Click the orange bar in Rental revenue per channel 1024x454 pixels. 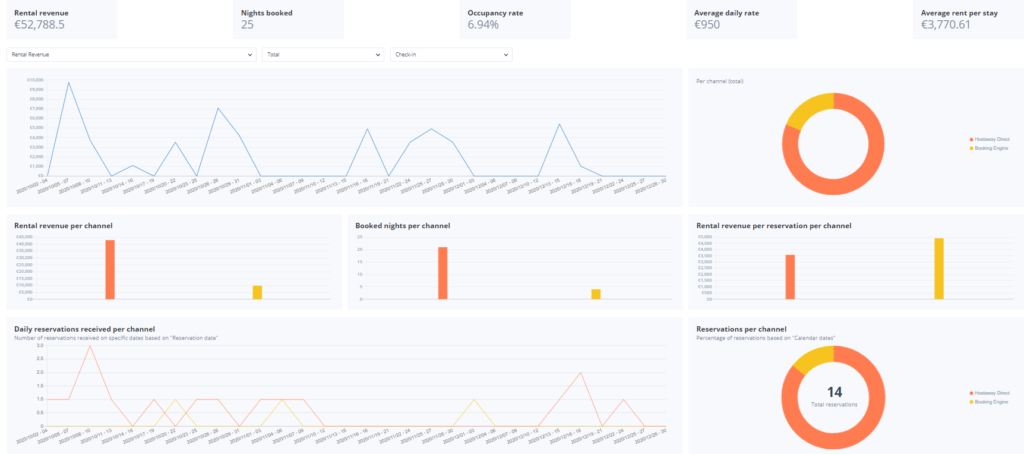(110, 270)
